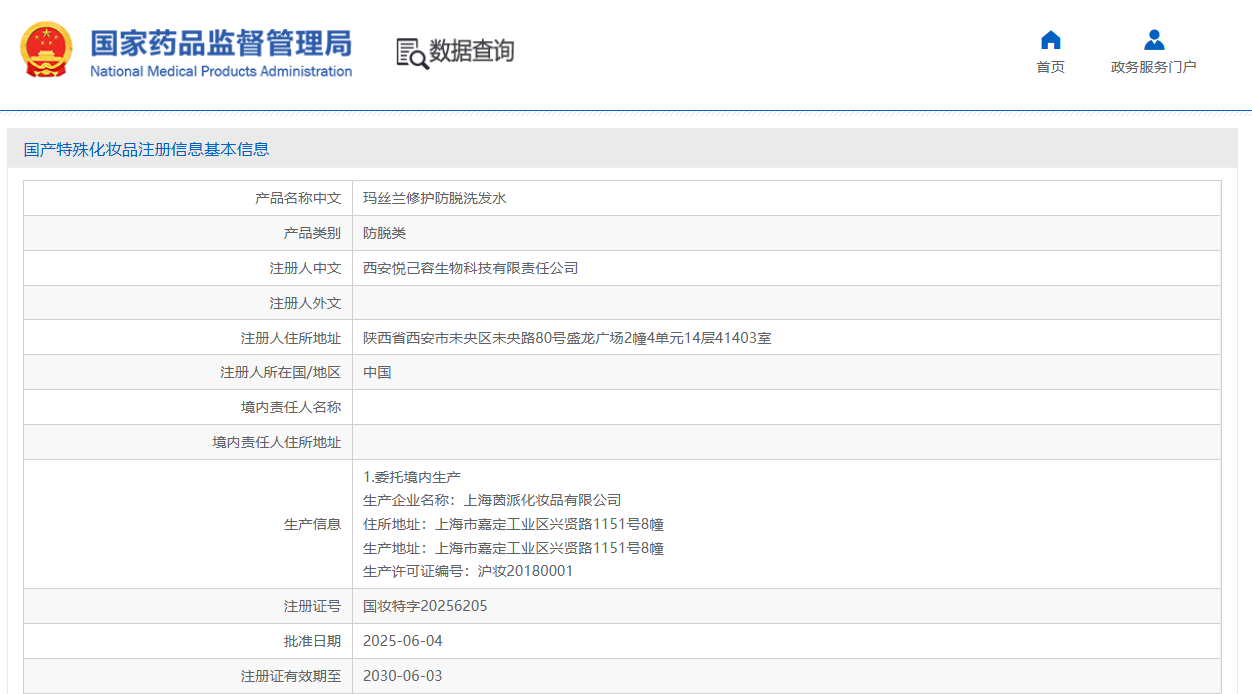Click the data query magnifier icon
The width and height of the screenshot is (1252, 694).
tap(412, 53)
